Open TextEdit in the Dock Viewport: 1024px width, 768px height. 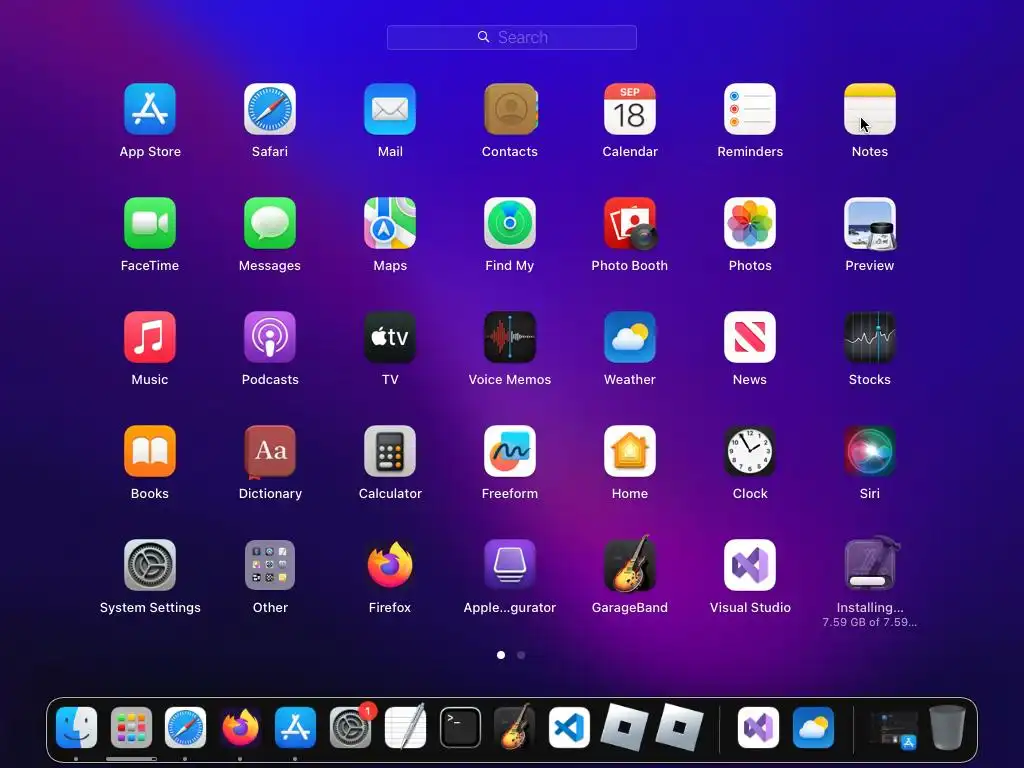405,727
